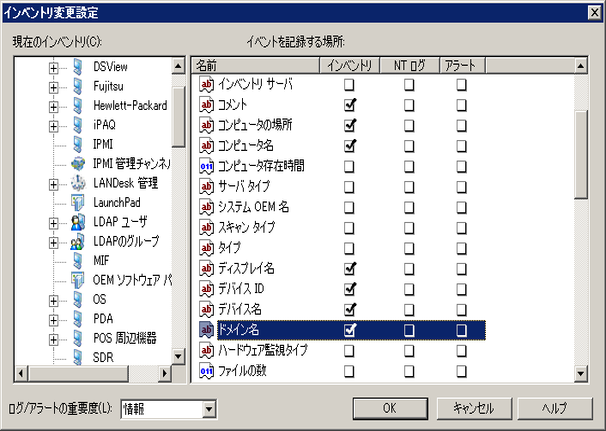This screenshot has height=431, width=606.
Task: Click the PDA computer icon
Action: [x=78, y=319]
